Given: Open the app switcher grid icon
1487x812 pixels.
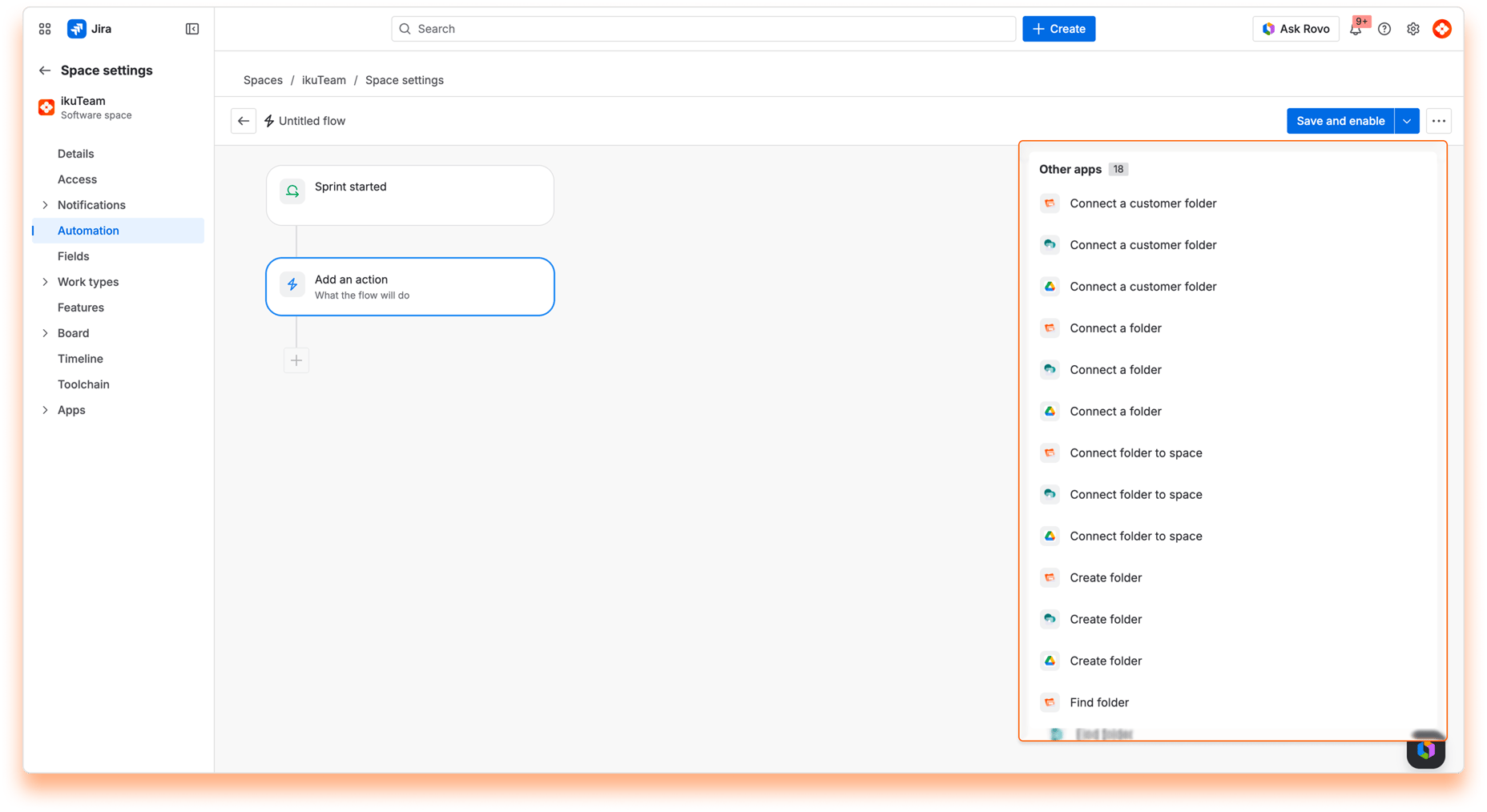Looking at the screenshot, I should point(45,29).
